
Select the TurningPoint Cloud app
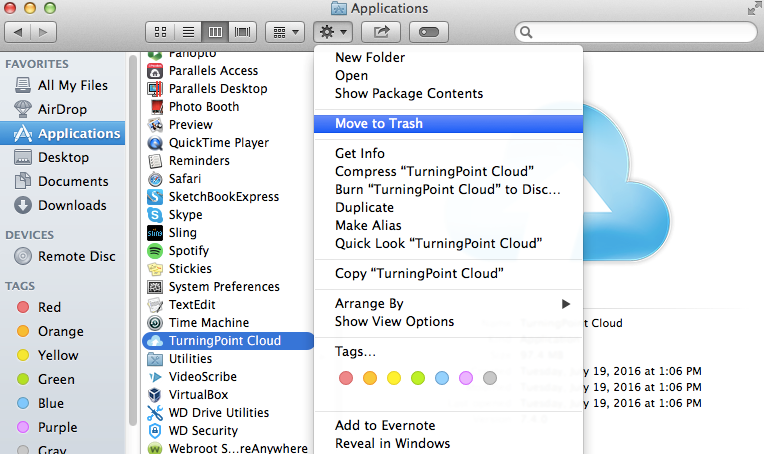pyautogui.click(x=228, y=340)
